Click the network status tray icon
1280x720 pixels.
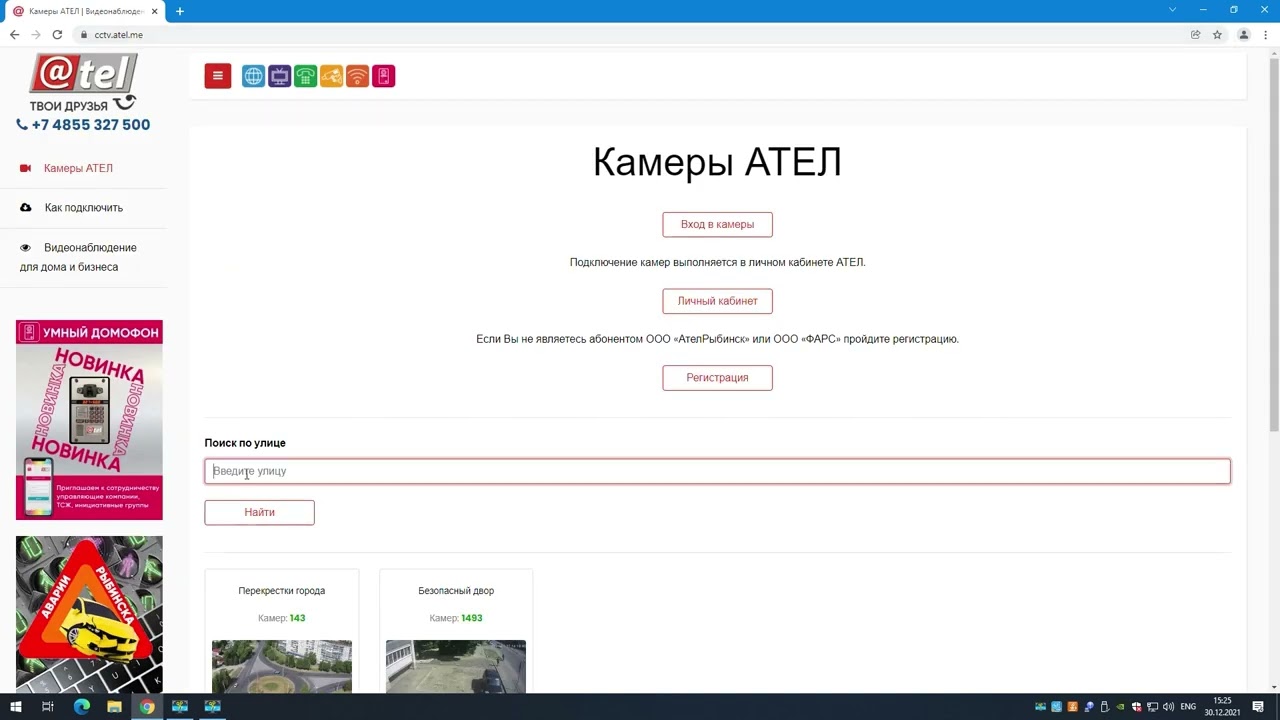pos(1152,707)
